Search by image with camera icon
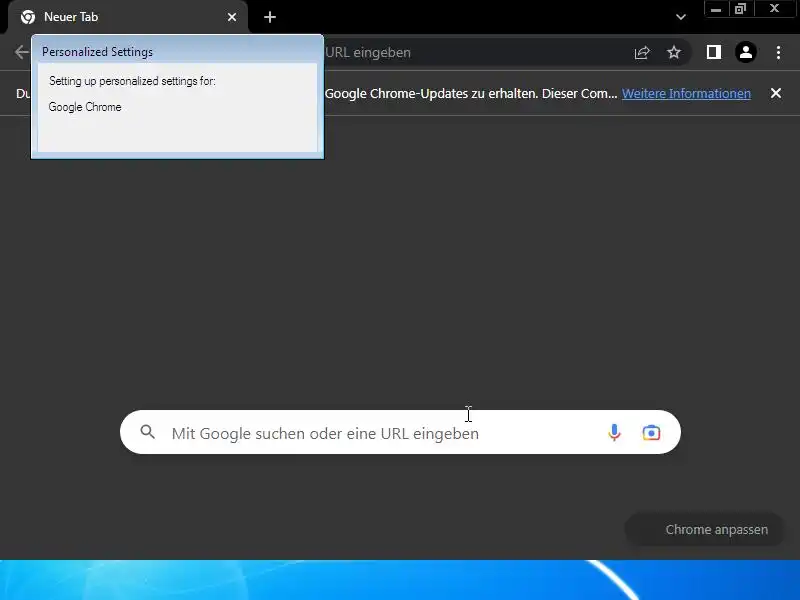Viewport: 800px width, 600px height. pyautogui.click(x=651, y=433)
